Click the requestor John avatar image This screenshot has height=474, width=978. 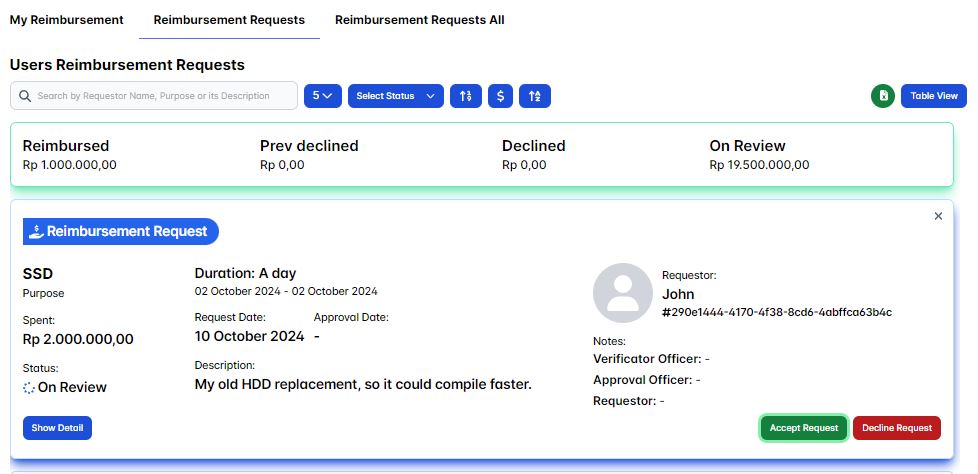tap(623, 293)
